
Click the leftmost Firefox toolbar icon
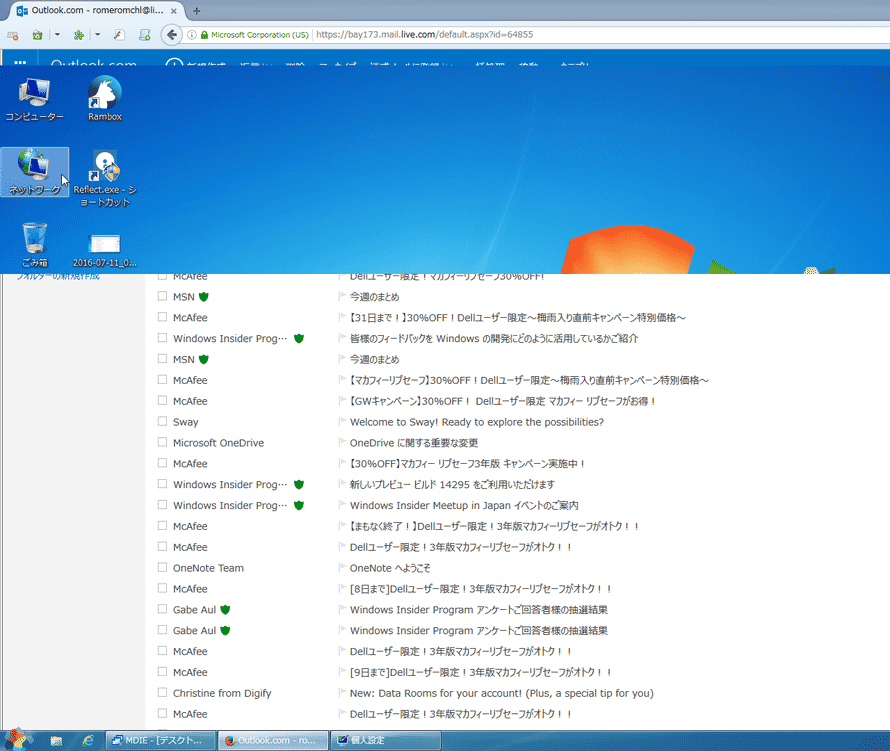coord(12,35)
